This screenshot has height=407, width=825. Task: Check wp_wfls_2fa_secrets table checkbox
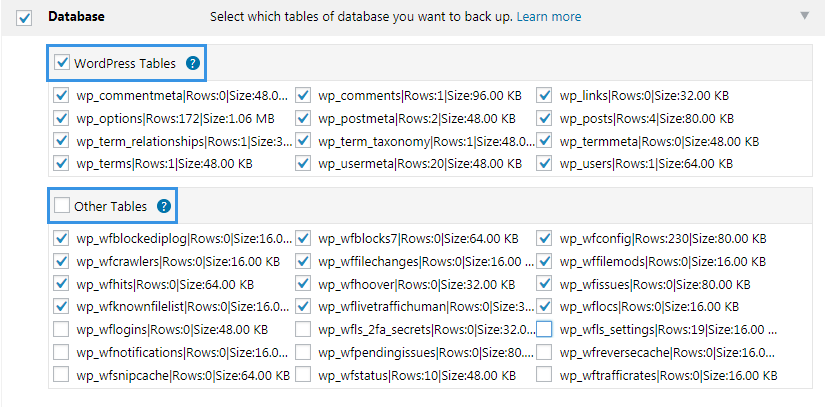303,330
